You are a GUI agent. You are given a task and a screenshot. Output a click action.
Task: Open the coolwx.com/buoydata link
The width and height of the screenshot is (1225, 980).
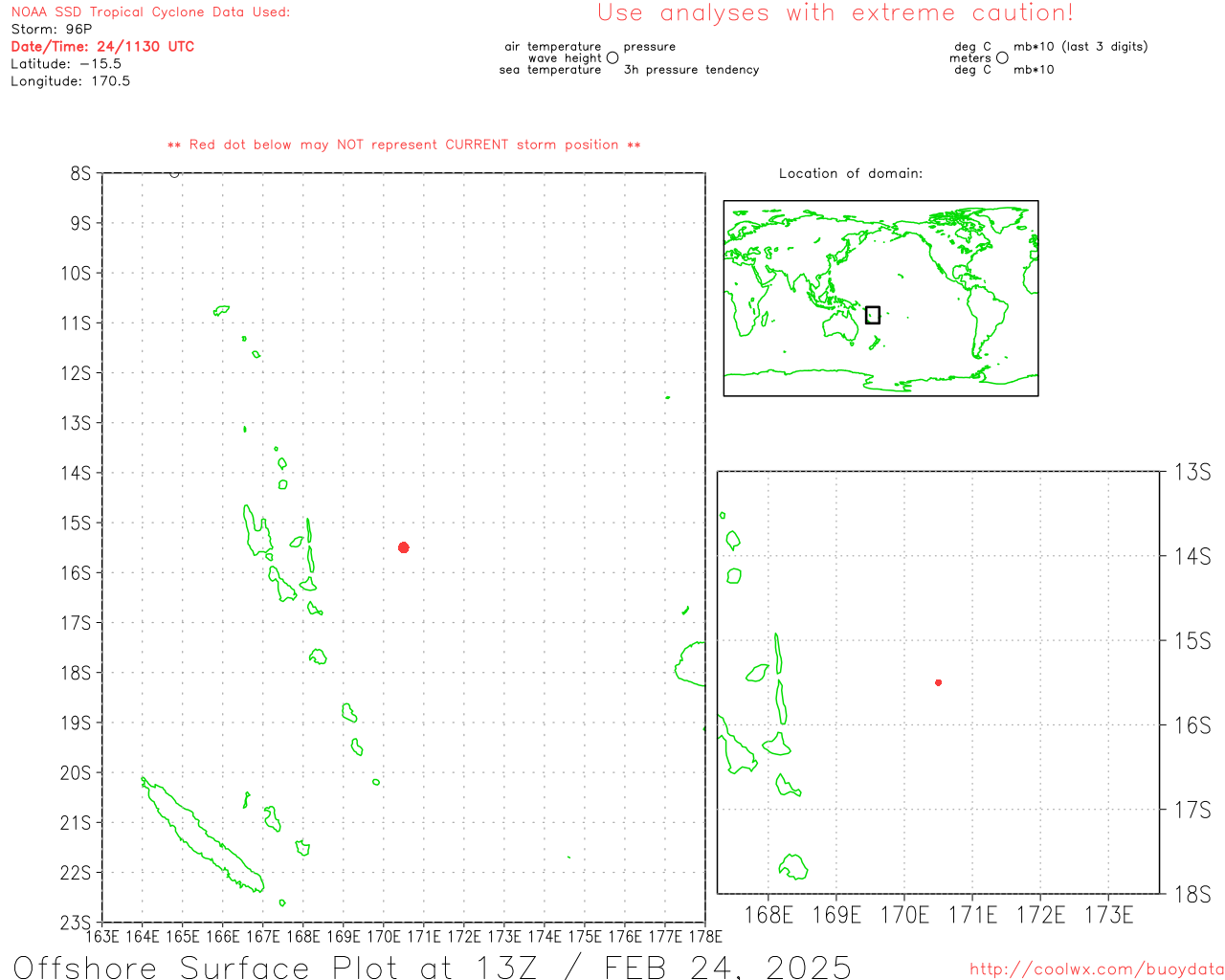click(1097, 969)
